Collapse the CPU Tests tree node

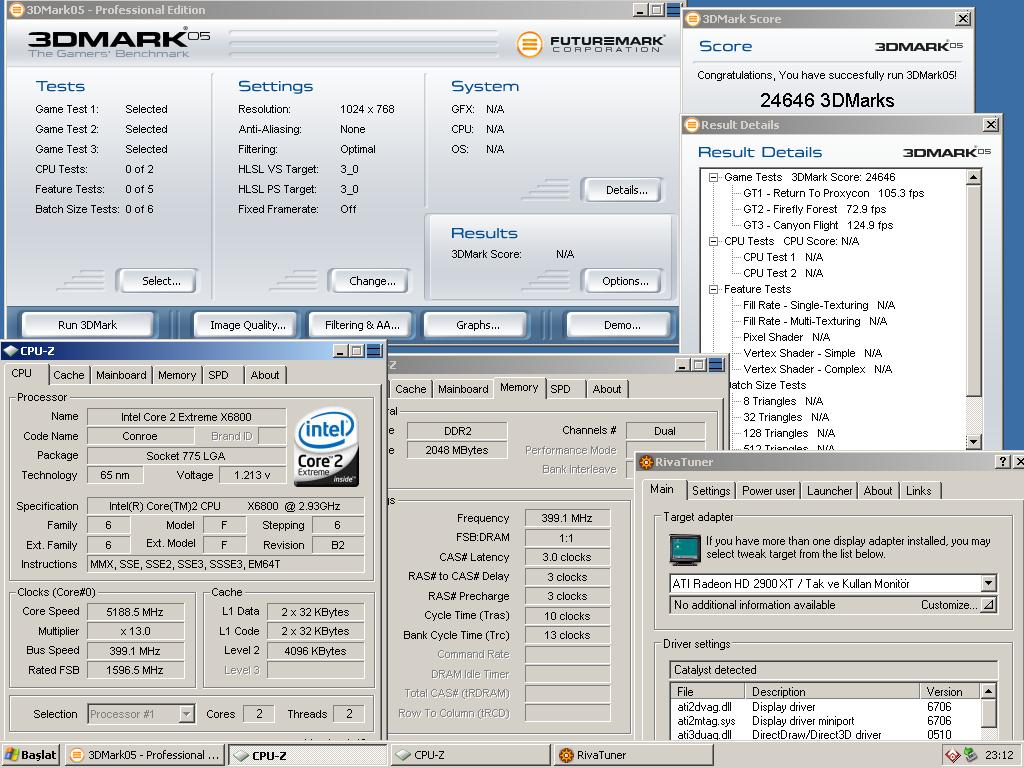click(714, 241)
